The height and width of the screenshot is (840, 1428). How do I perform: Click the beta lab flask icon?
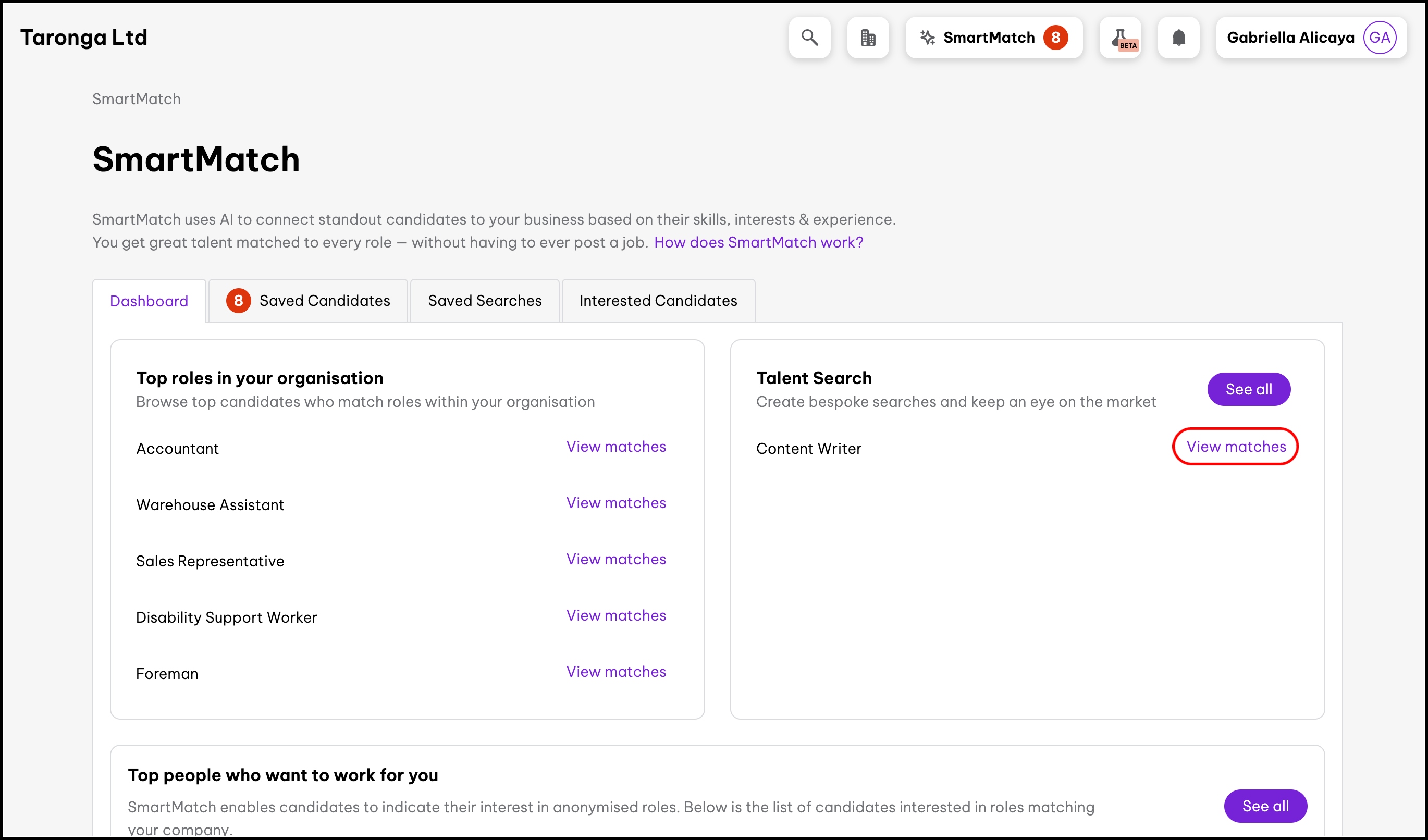click(x=1120, y=38)
